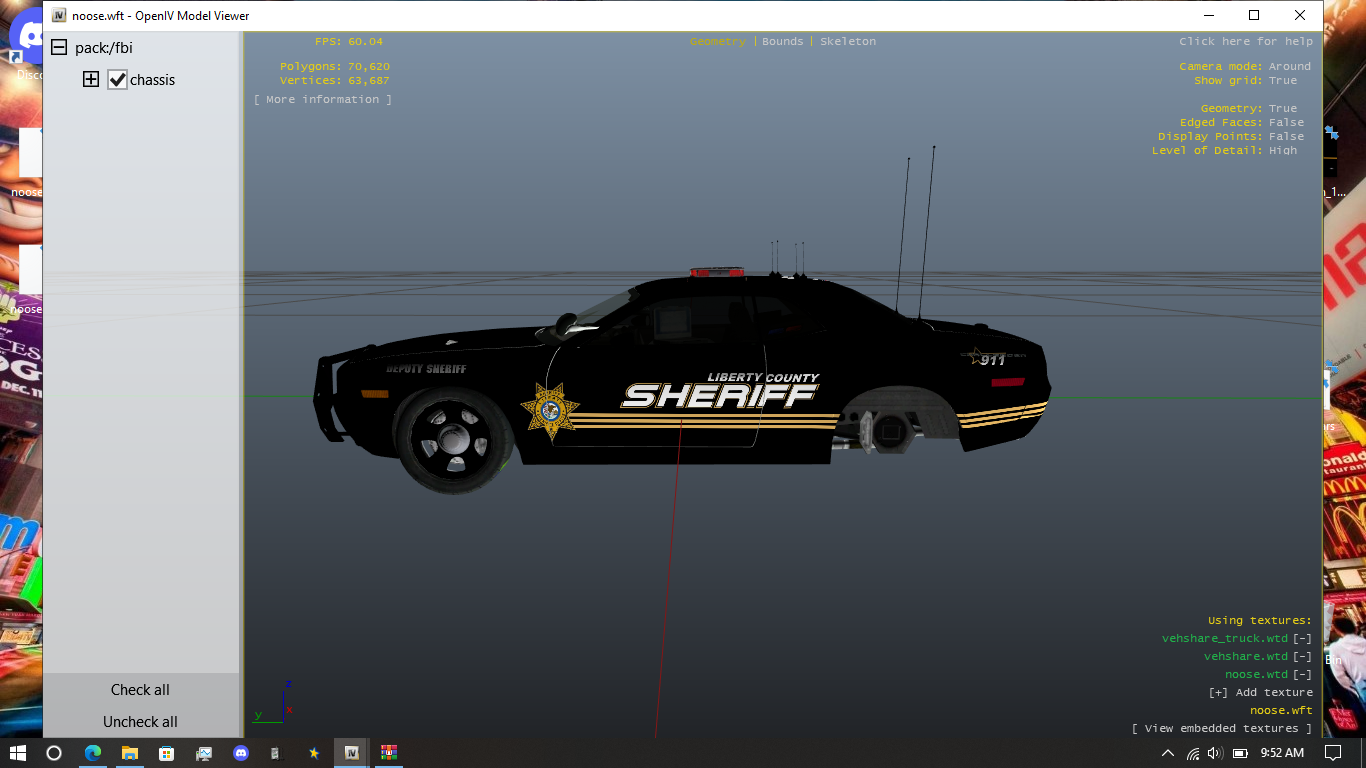Open the Microsoft Store taskbar icon
Screen dimensions: 1366x768
[167, 753]
